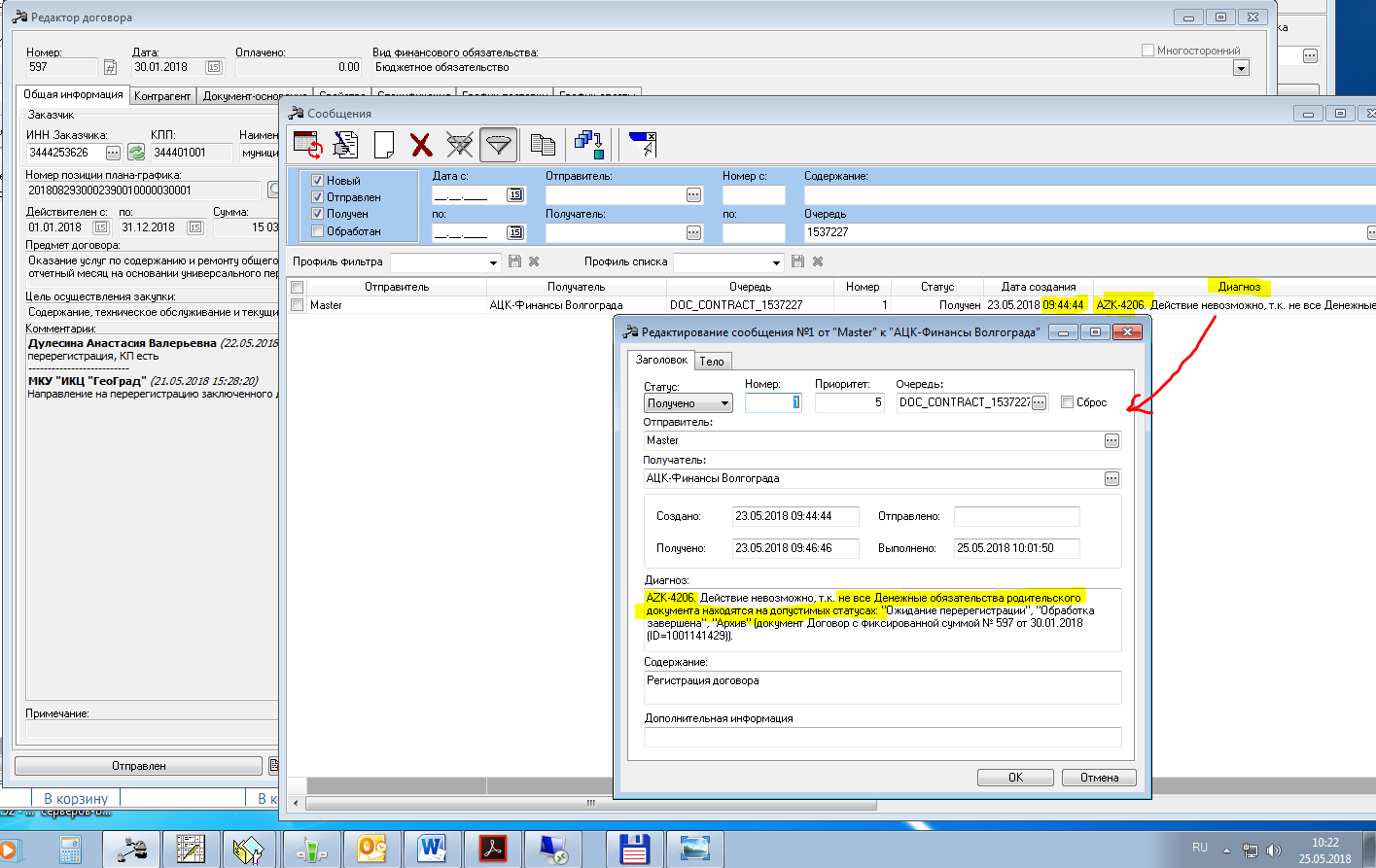Toggle the funnel filter panel button
The height and width of the screenshot is (868, 1376).
pyautogui.click(x=498, y=145)
